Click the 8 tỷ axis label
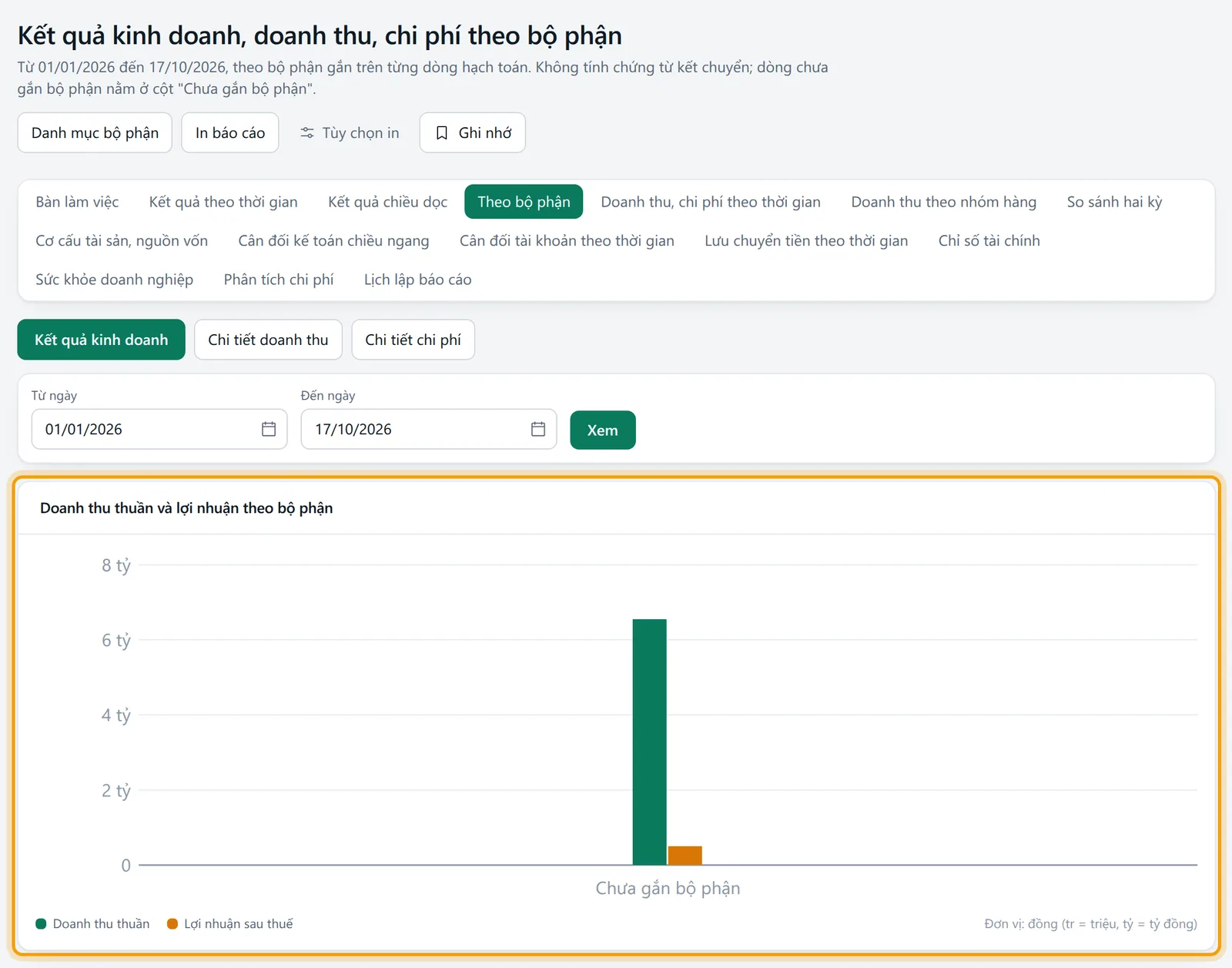The width and height of the screenshot is (1232, 968). pos(116,565)
